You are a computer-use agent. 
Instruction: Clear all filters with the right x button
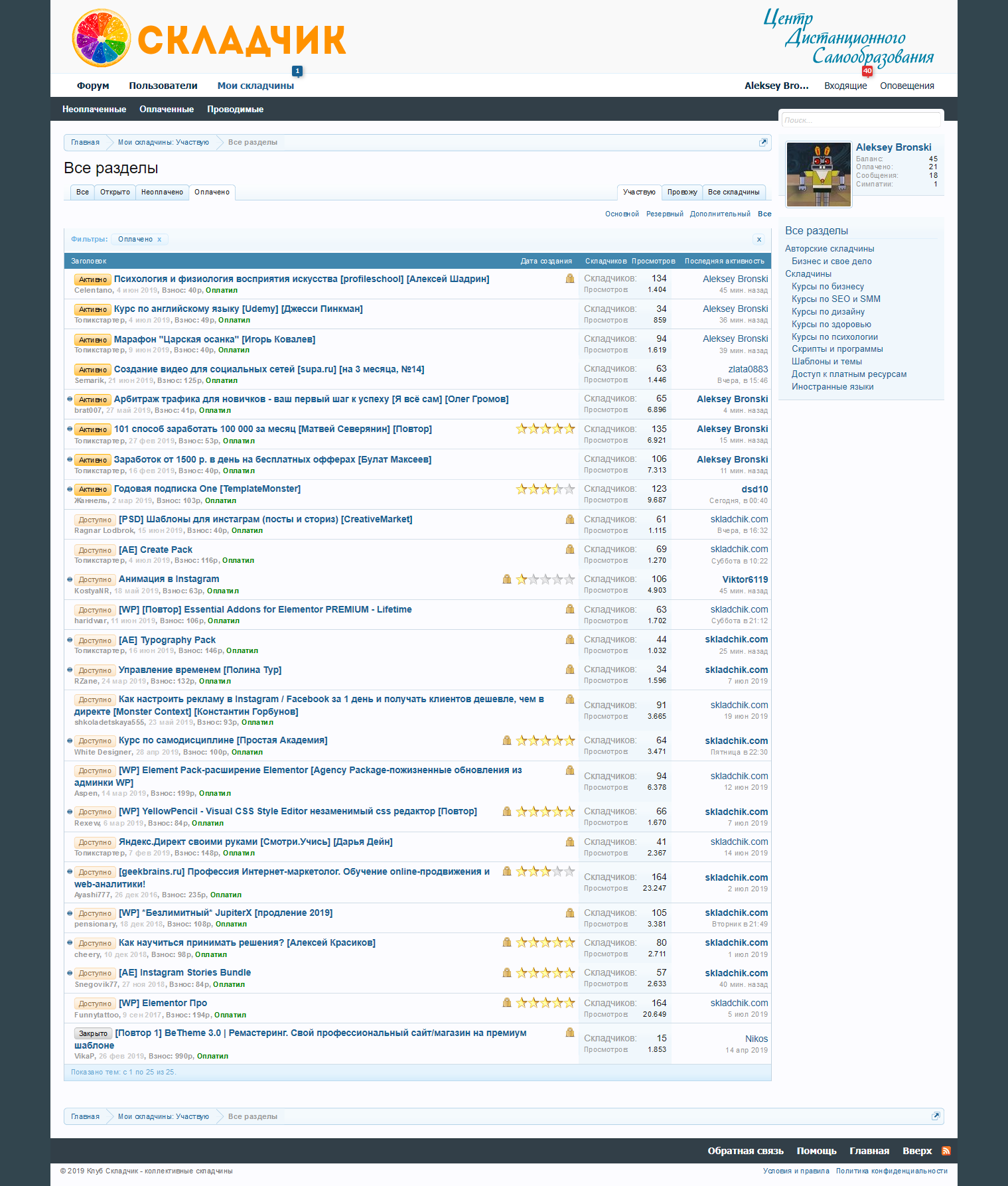click(x=759, y=240)
